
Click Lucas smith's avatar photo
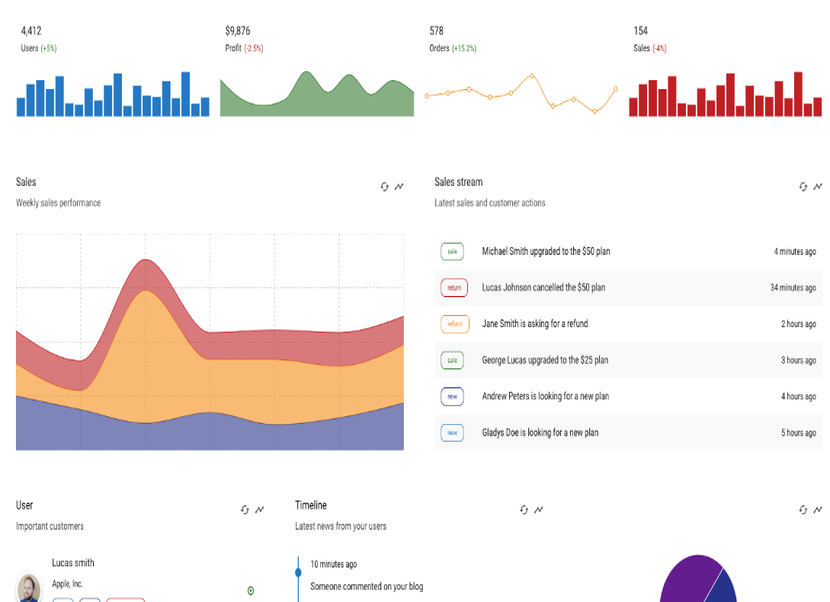(29, 588)
